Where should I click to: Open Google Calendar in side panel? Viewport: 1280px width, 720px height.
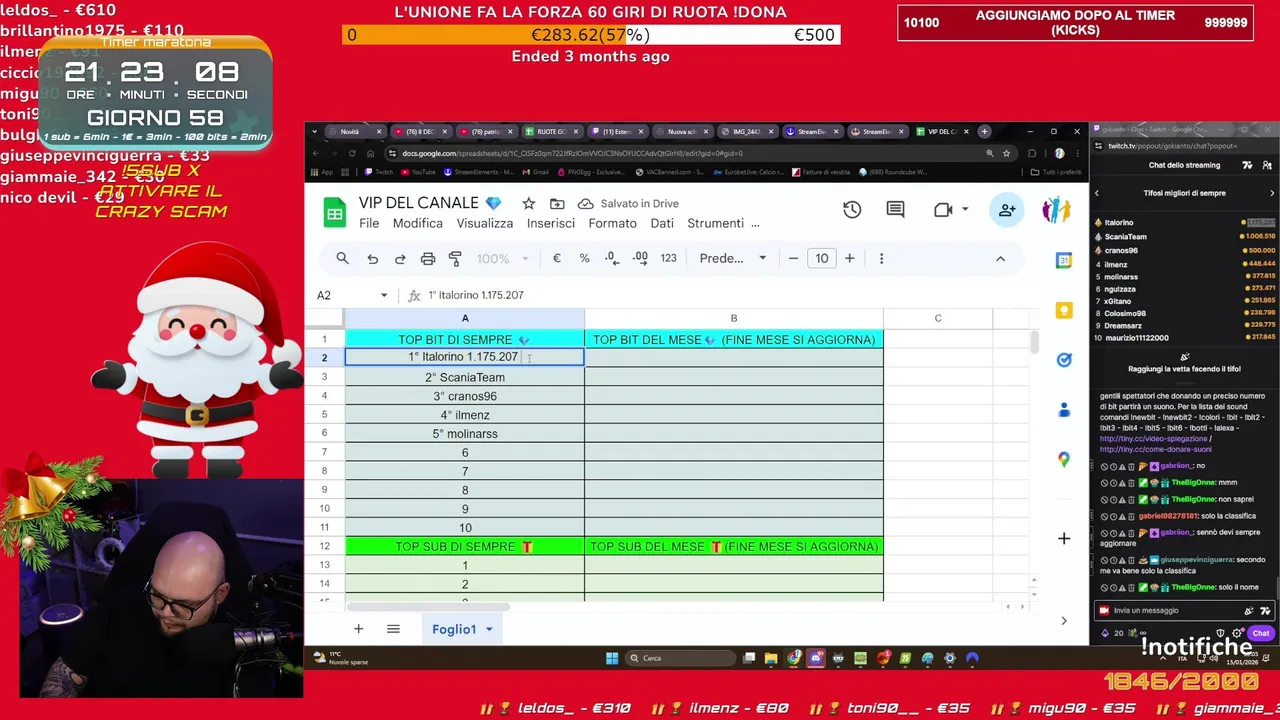1064,260
